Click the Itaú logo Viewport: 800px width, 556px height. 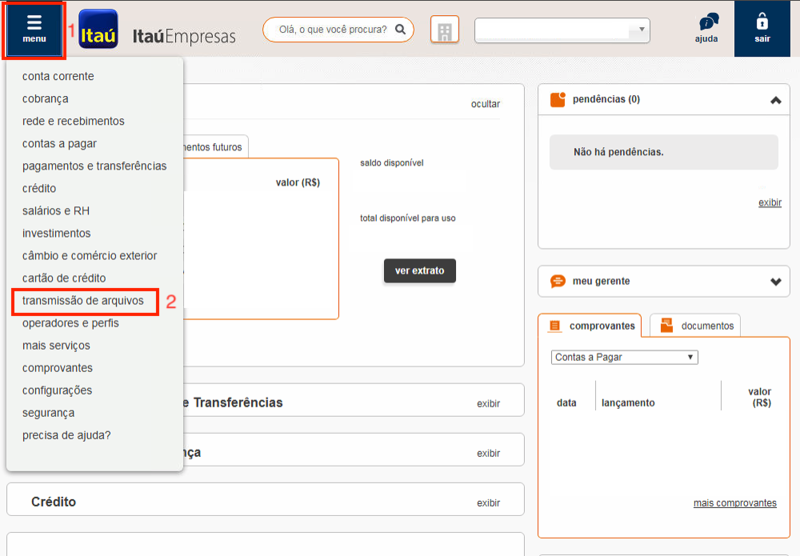click(x=98, y=29)
